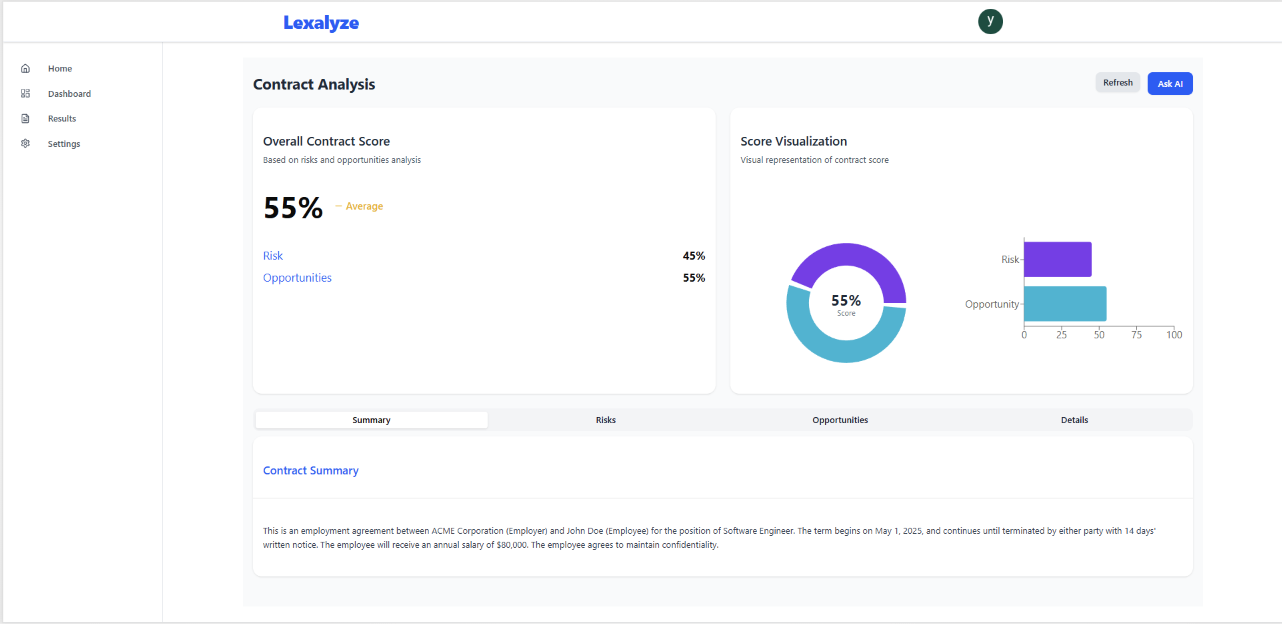Click the Results document icon

point(25,118)
